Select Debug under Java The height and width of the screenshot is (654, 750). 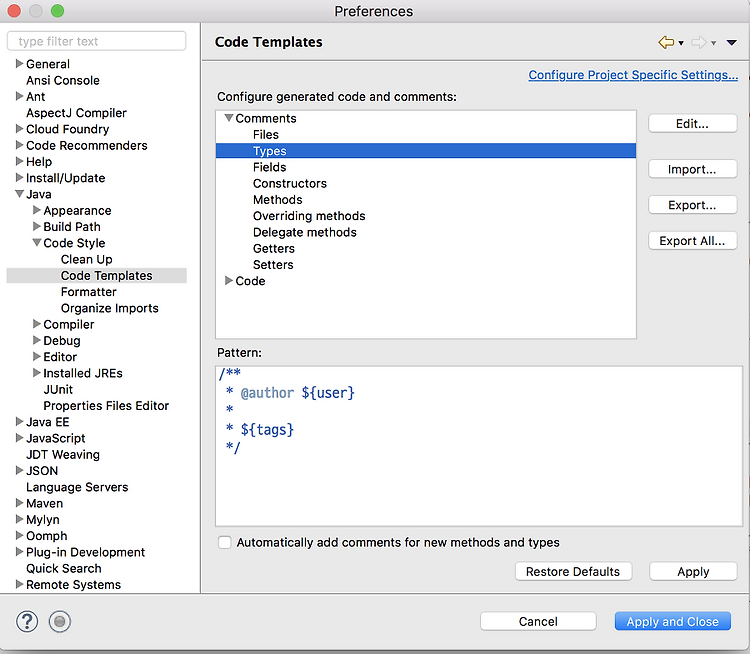click(62, 341)
